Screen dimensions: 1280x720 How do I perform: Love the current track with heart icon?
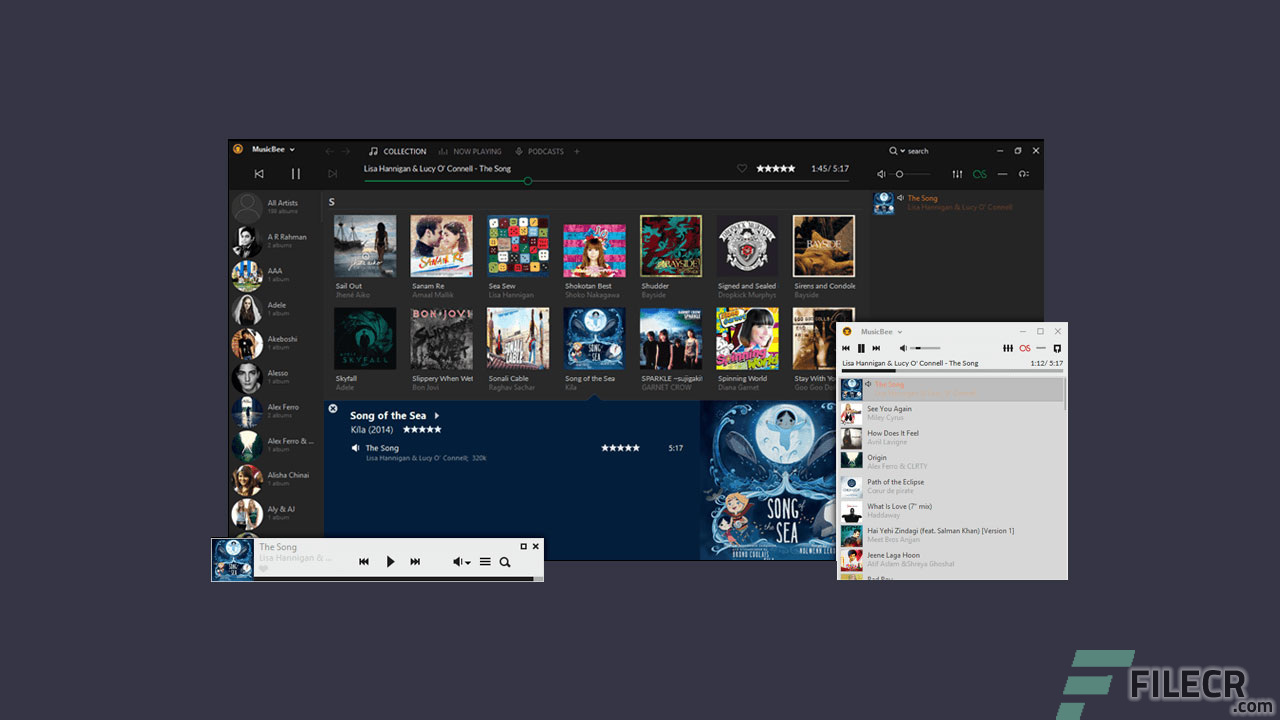[x=742, y=169]
